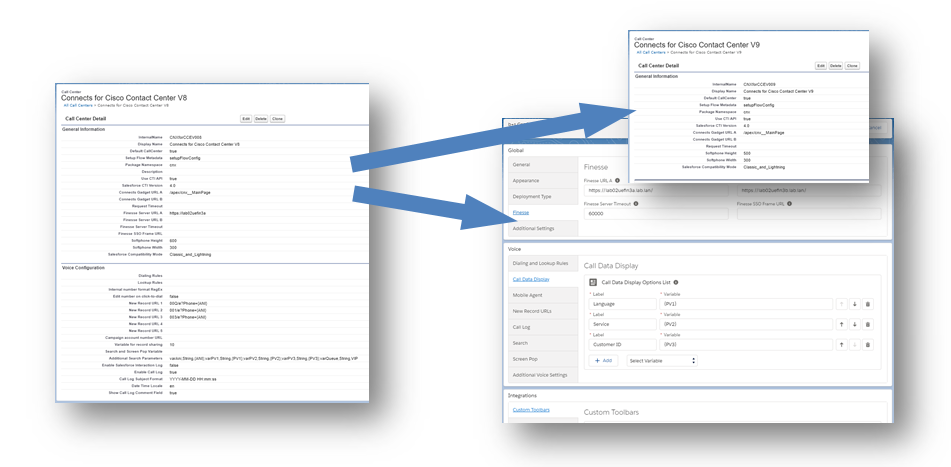Click the Classic_and_Lightning value in V9 window
This screenshot has width=951, height=467.
click(763, 167)
